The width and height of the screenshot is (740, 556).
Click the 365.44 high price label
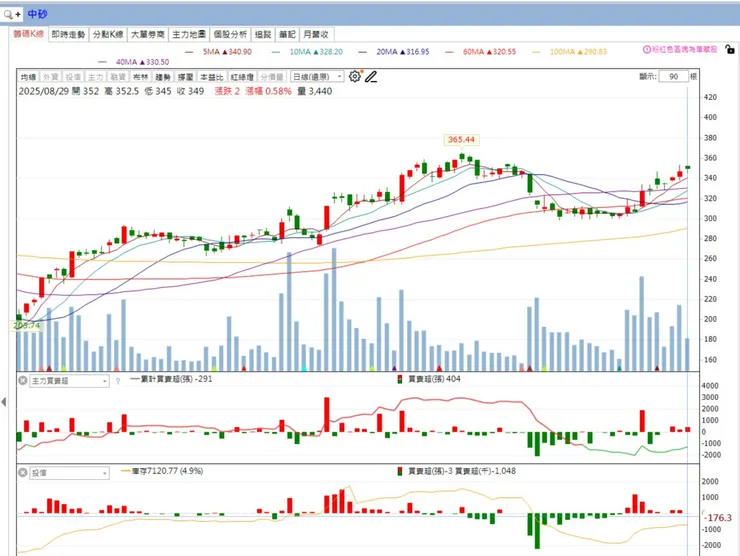[x=461, y=140]
